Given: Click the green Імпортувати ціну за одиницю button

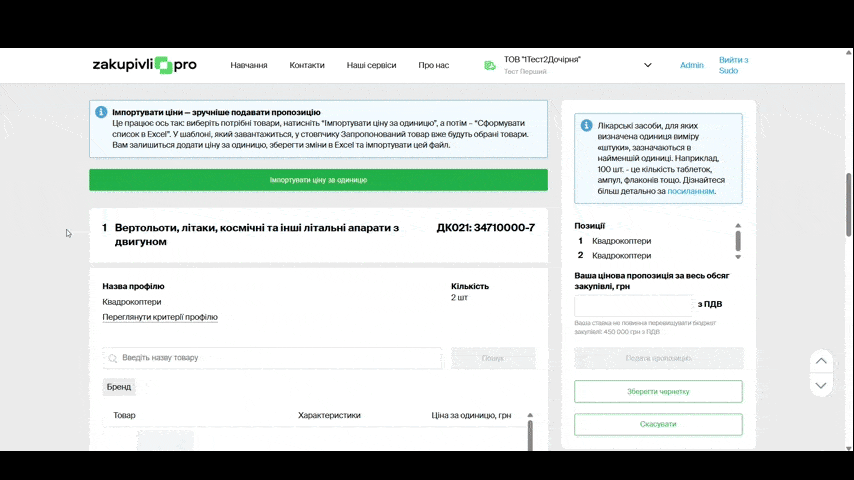Looking at the screenshot, I should 318,180.
